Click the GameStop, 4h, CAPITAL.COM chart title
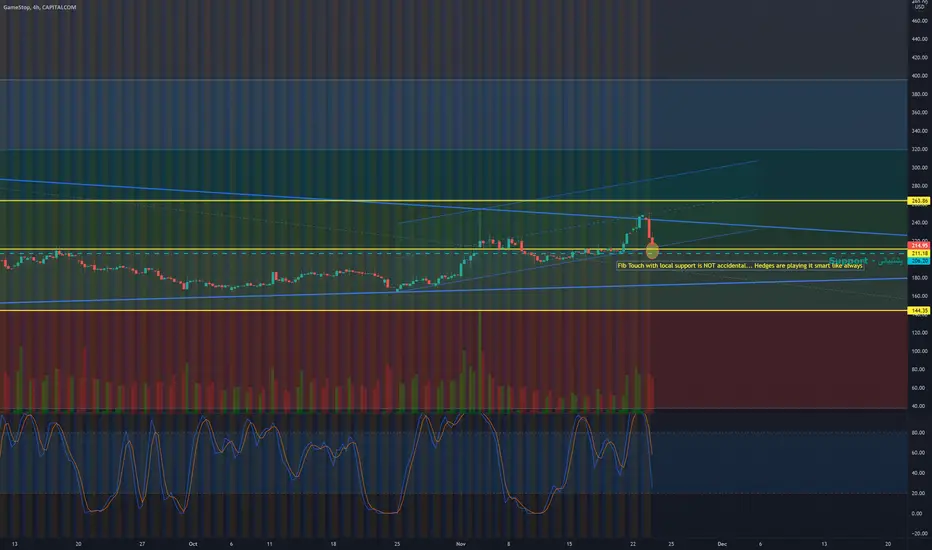 click(40, 7)
